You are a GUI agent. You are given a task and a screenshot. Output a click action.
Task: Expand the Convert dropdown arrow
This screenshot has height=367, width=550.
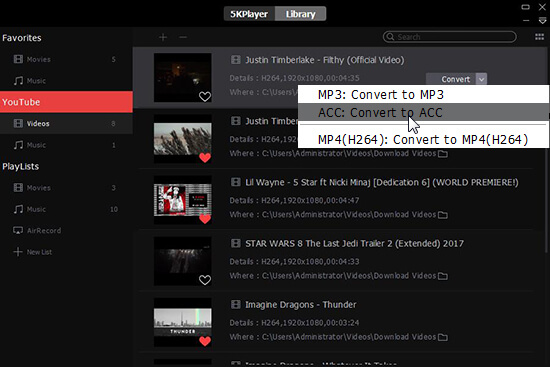(x=482, y=79)
